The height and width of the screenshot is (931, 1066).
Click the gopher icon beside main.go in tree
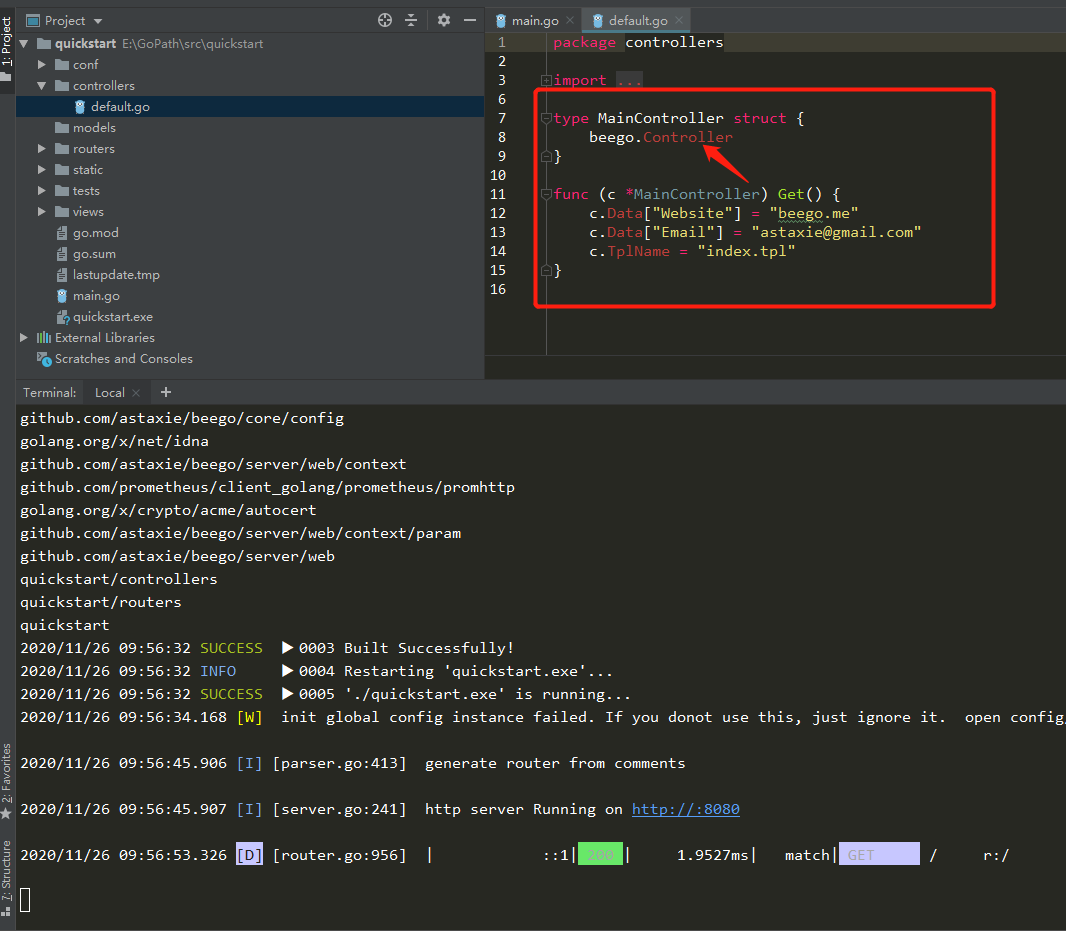[62, 297]
